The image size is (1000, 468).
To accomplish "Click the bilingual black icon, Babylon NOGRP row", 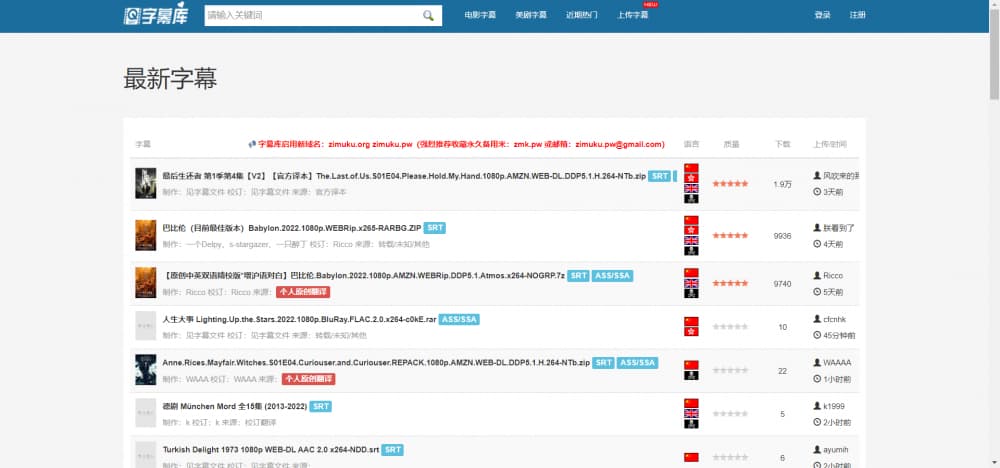I will [691, 293].
